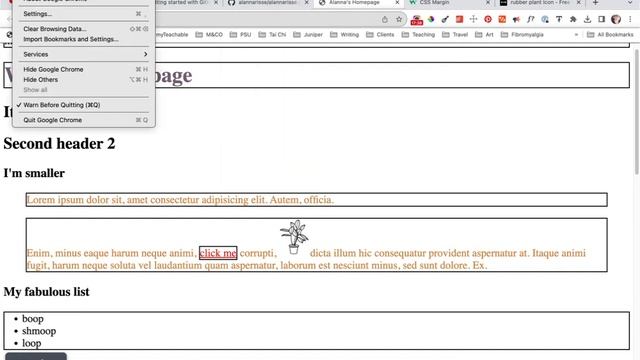The width and height of the screenshot is (640, 360).
Task: Click the myTeachable bookmark
Action: click(x=172, y=35)
